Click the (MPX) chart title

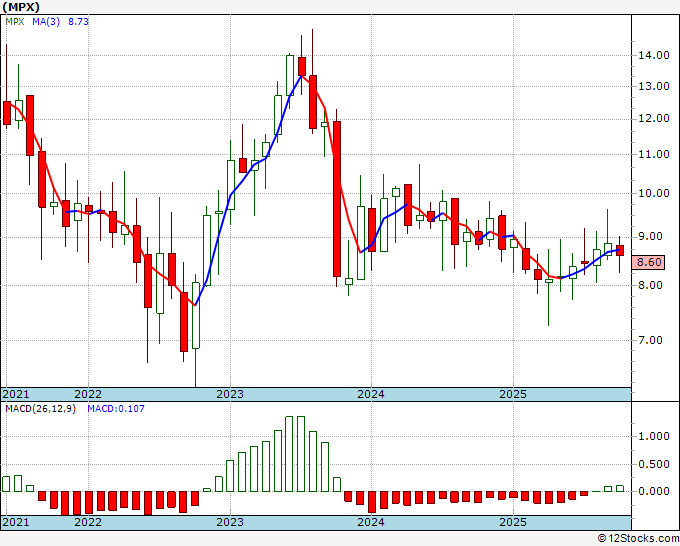click(x=21, y=7)
